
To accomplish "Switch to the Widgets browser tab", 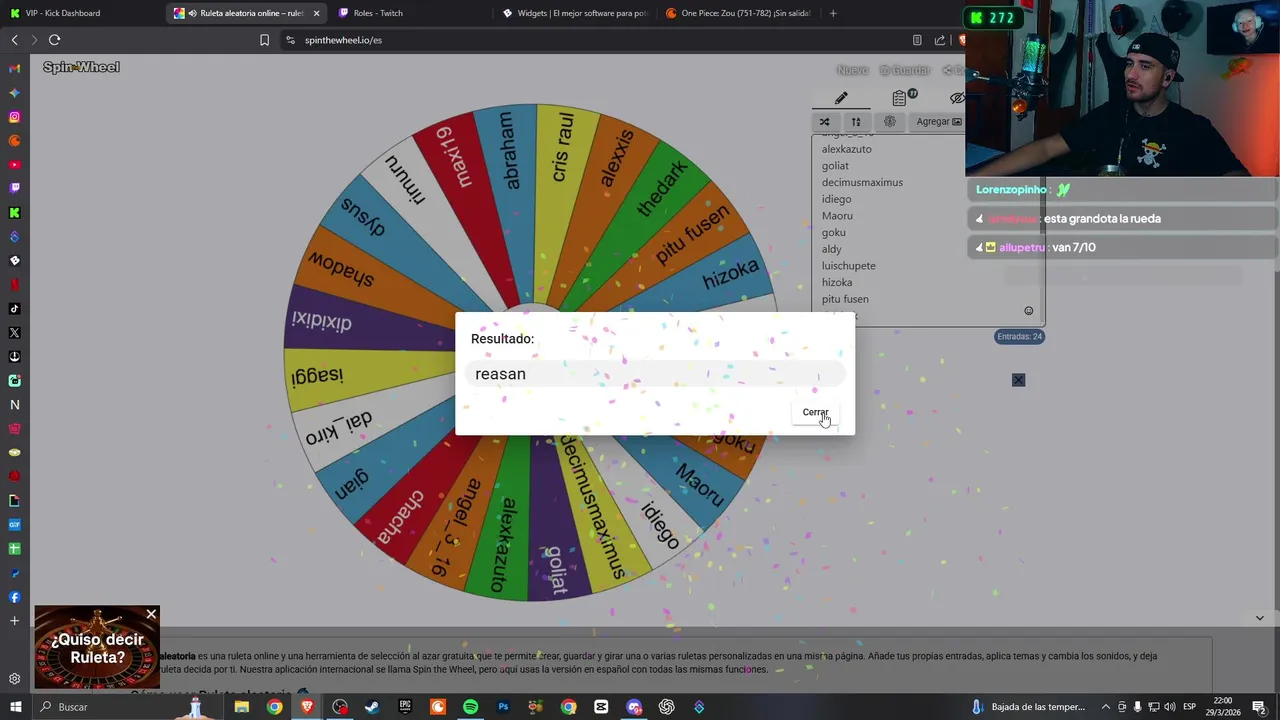I will (575, 13).
